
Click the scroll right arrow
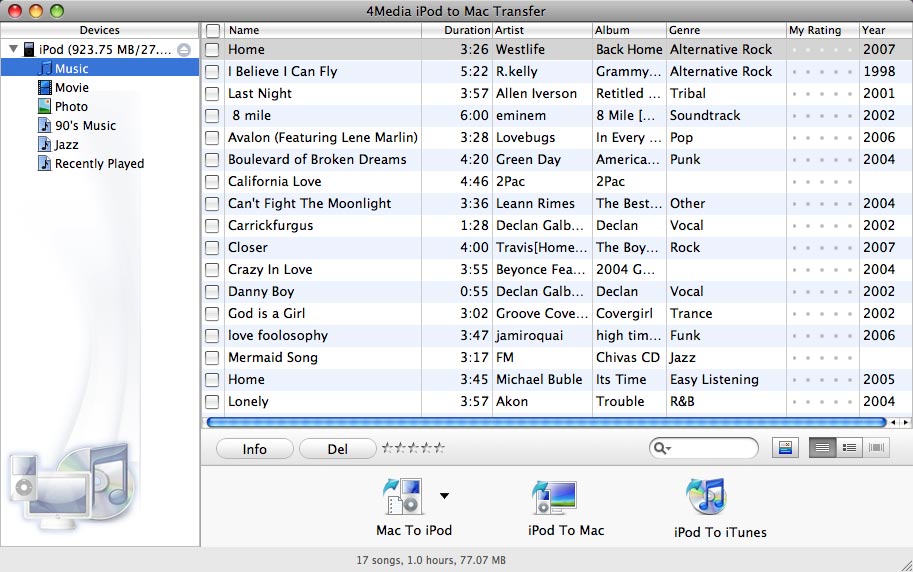(x=905, y=422)
